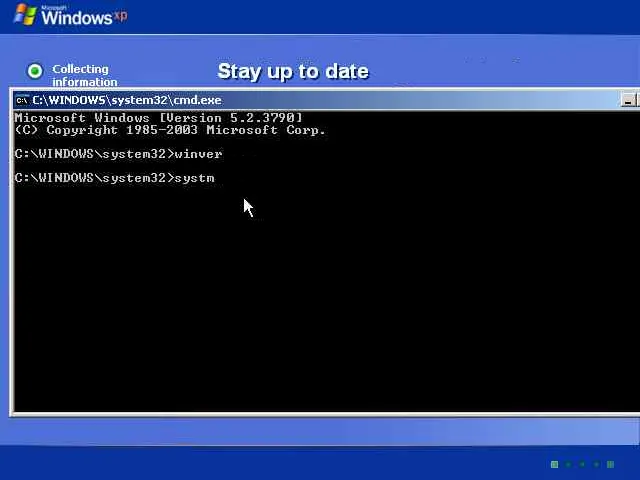Viewport: 640px width, 480px height.
Task: Click the 'winver' command line
Action: click(x=118, y=154)
